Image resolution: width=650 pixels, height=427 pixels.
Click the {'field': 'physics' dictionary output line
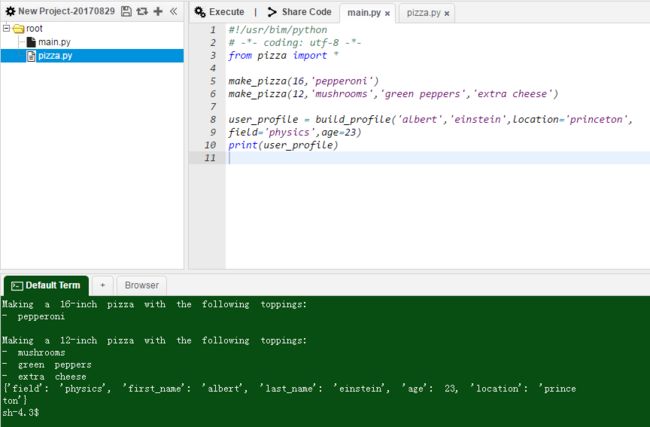289,389
